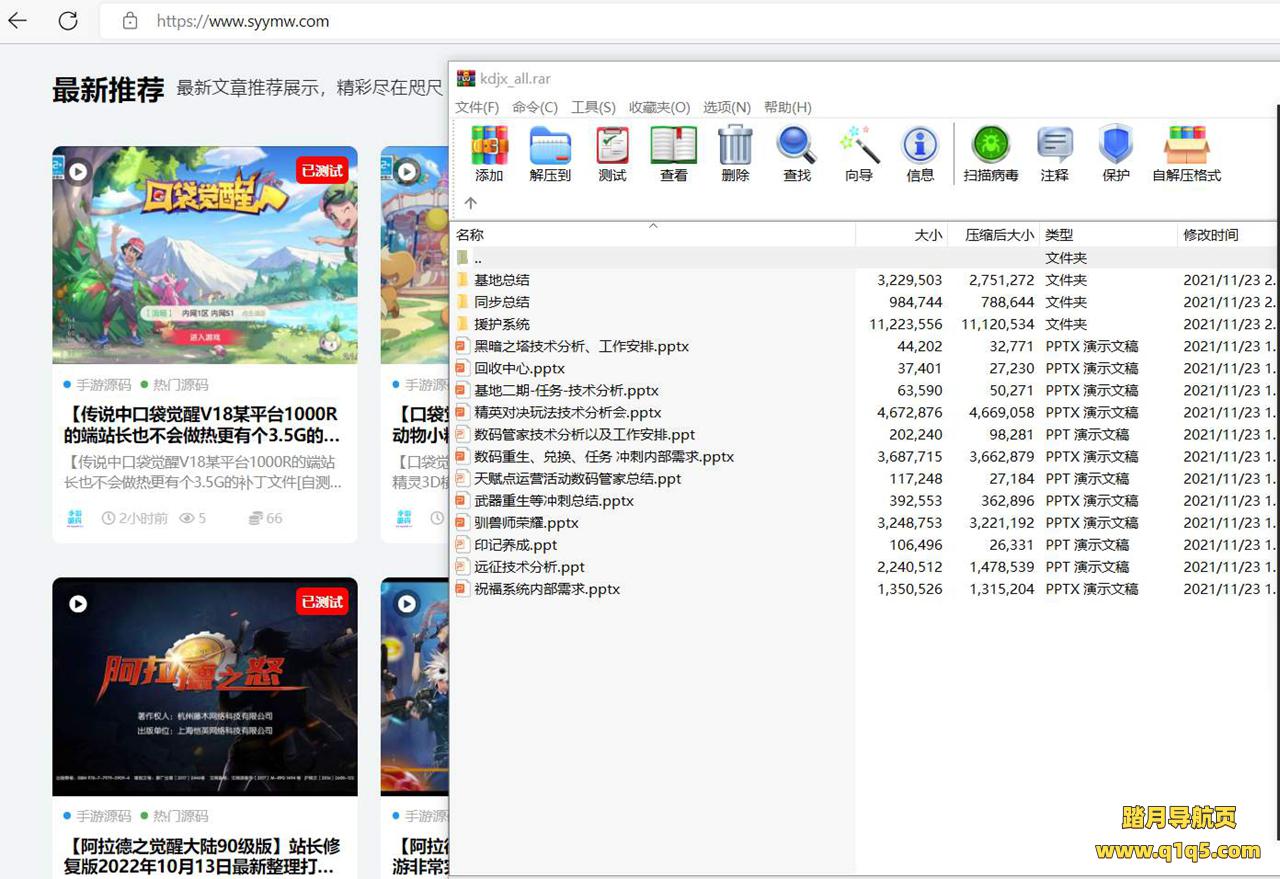Click the browser reload button

point(68,21)
